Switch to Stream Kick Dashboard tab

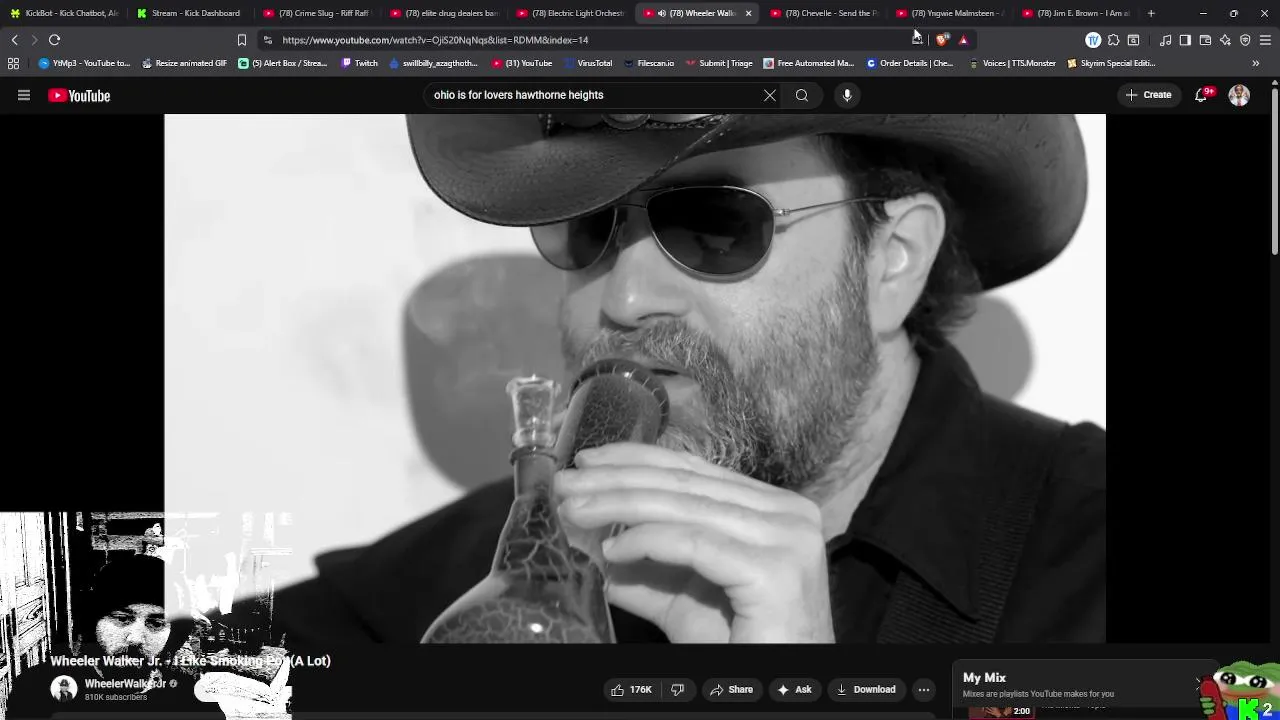pyautogui.click(x=190, y=13)
